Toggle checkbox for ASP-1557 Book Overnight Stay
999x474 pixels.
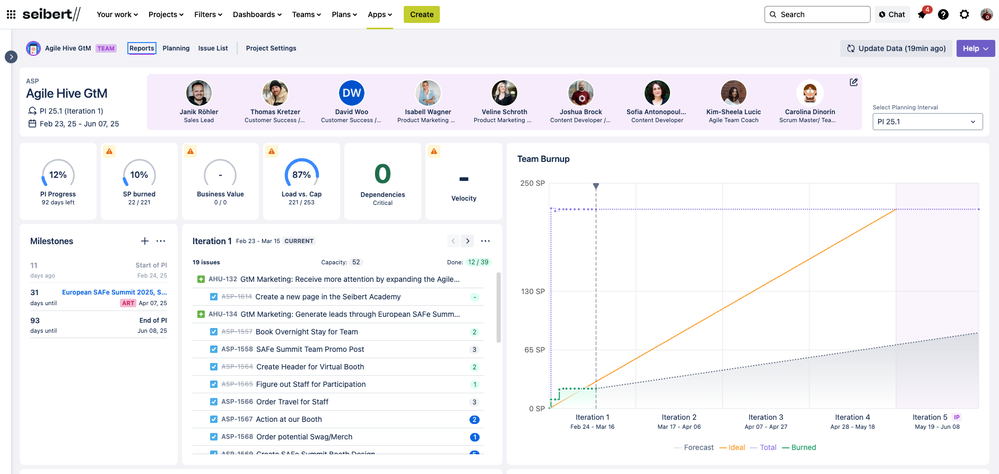[x=213, y=332]
